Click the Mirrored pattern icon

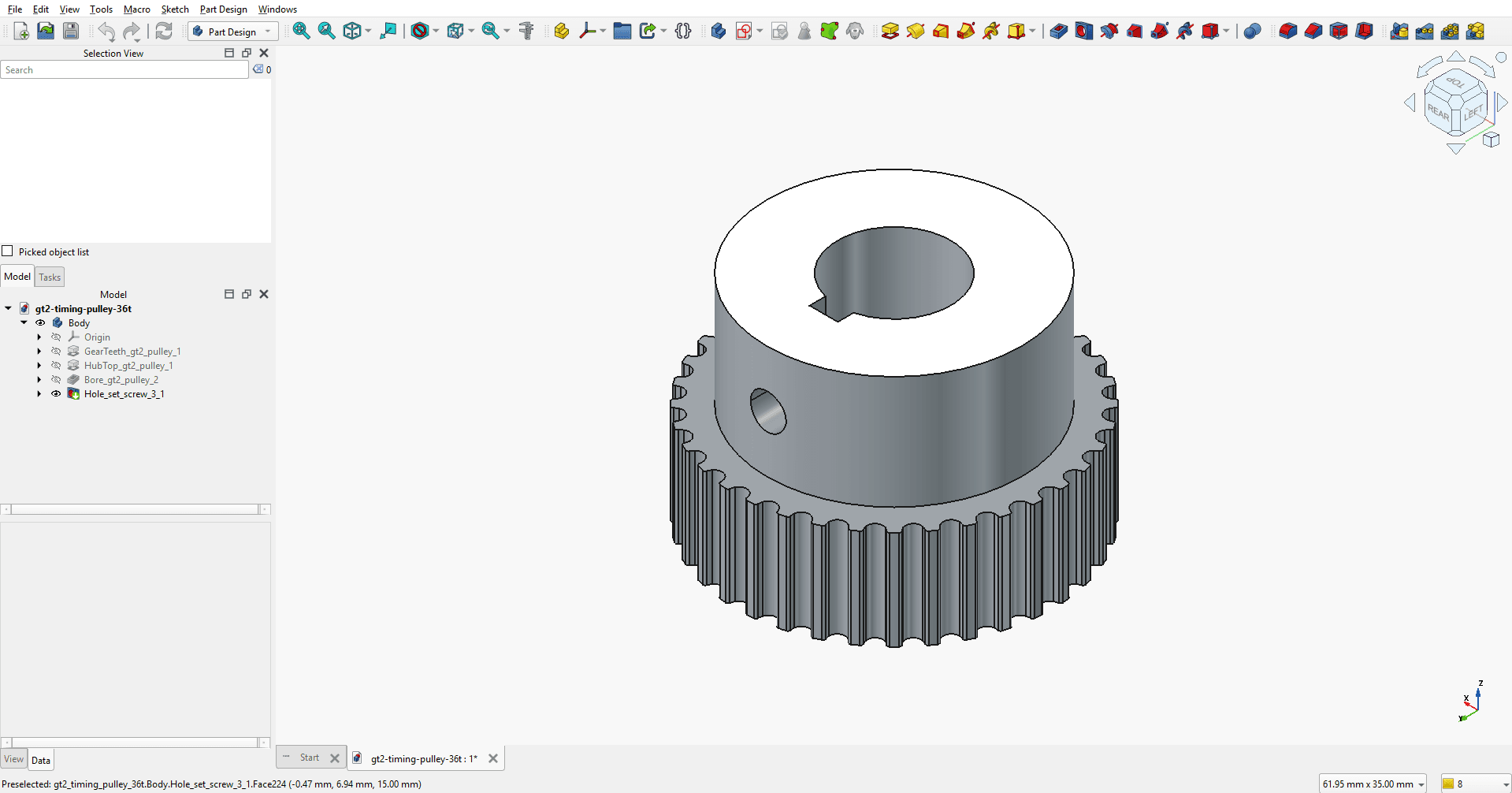tap(1399, 31)
